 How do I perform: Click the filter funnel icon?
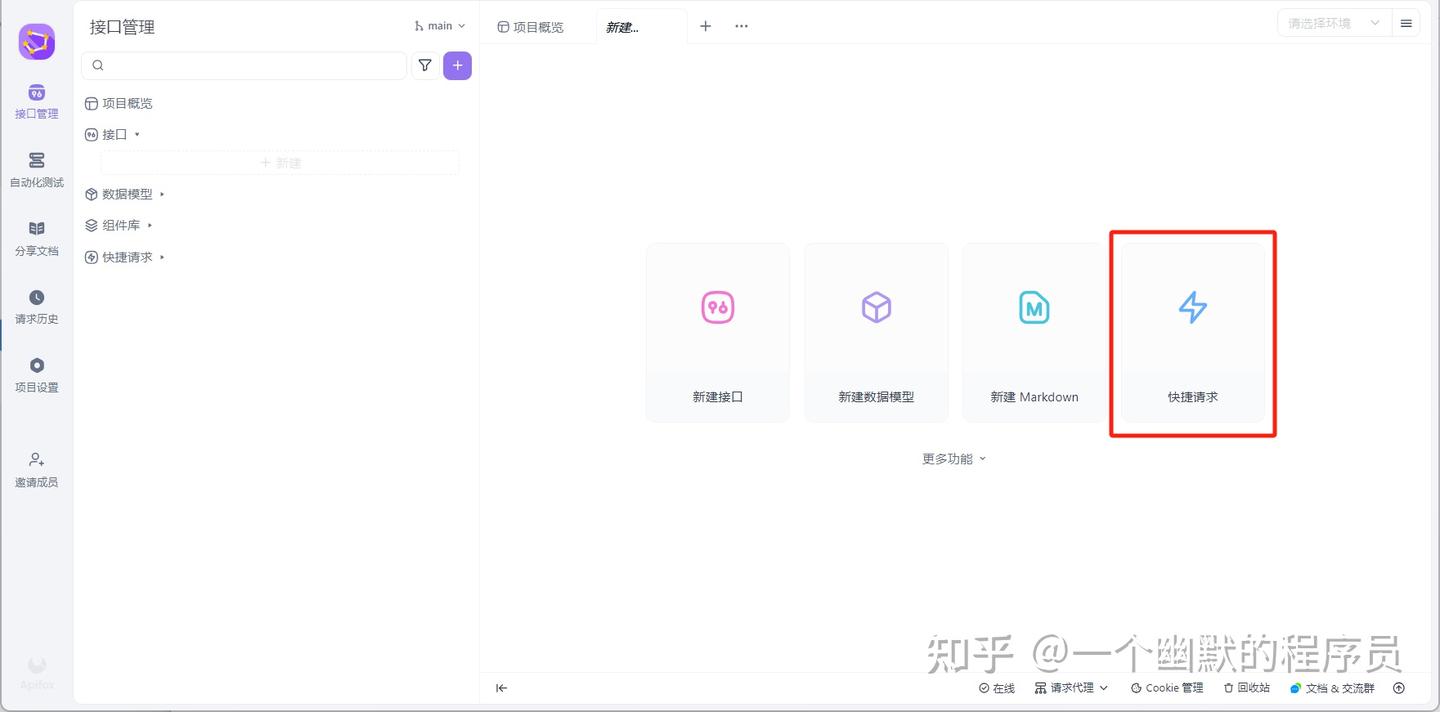(x=425, y=65)
